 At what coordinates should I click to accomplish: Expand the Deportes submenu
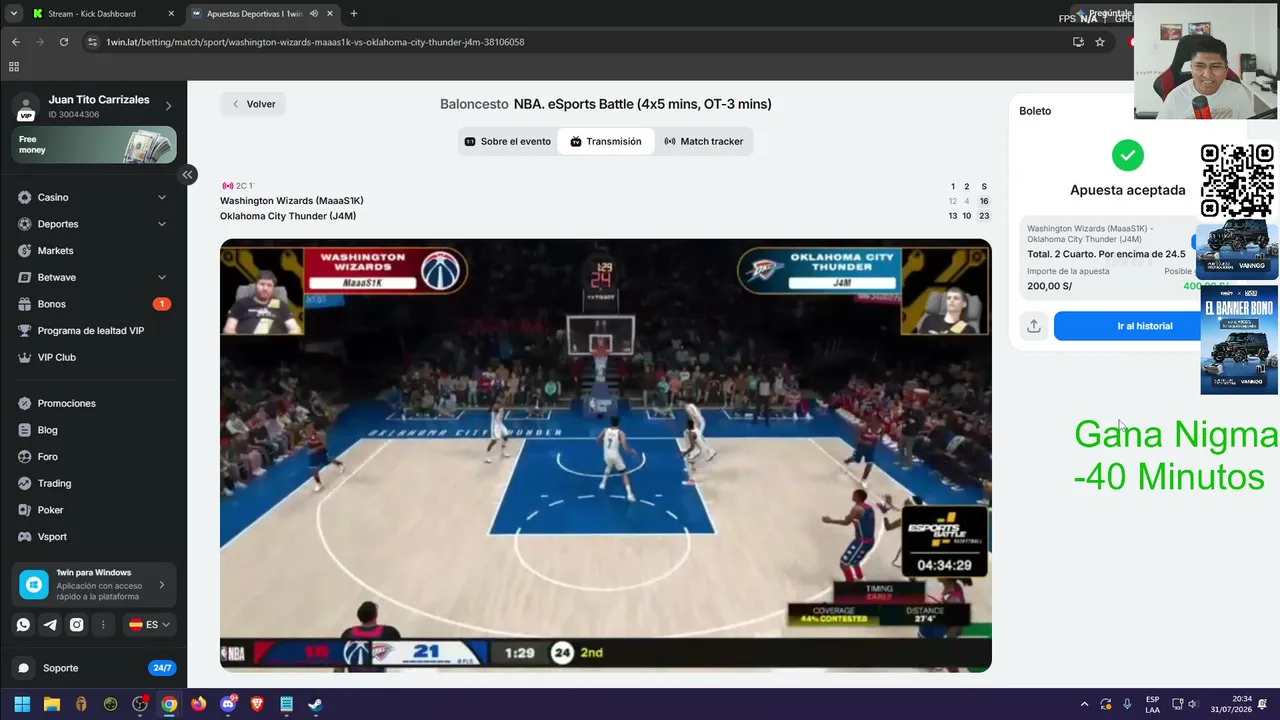[x=162, y=224]
